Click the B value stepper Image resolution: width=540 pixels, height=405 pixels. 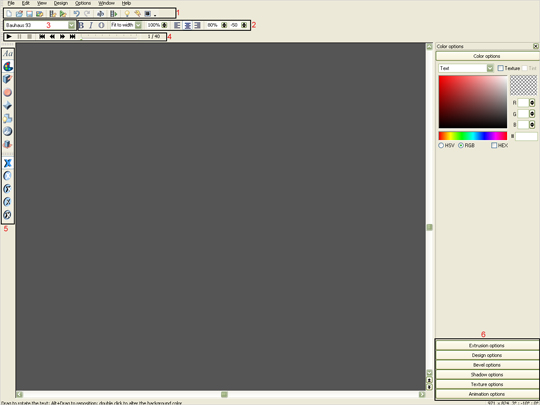click(x=532, y=124)
